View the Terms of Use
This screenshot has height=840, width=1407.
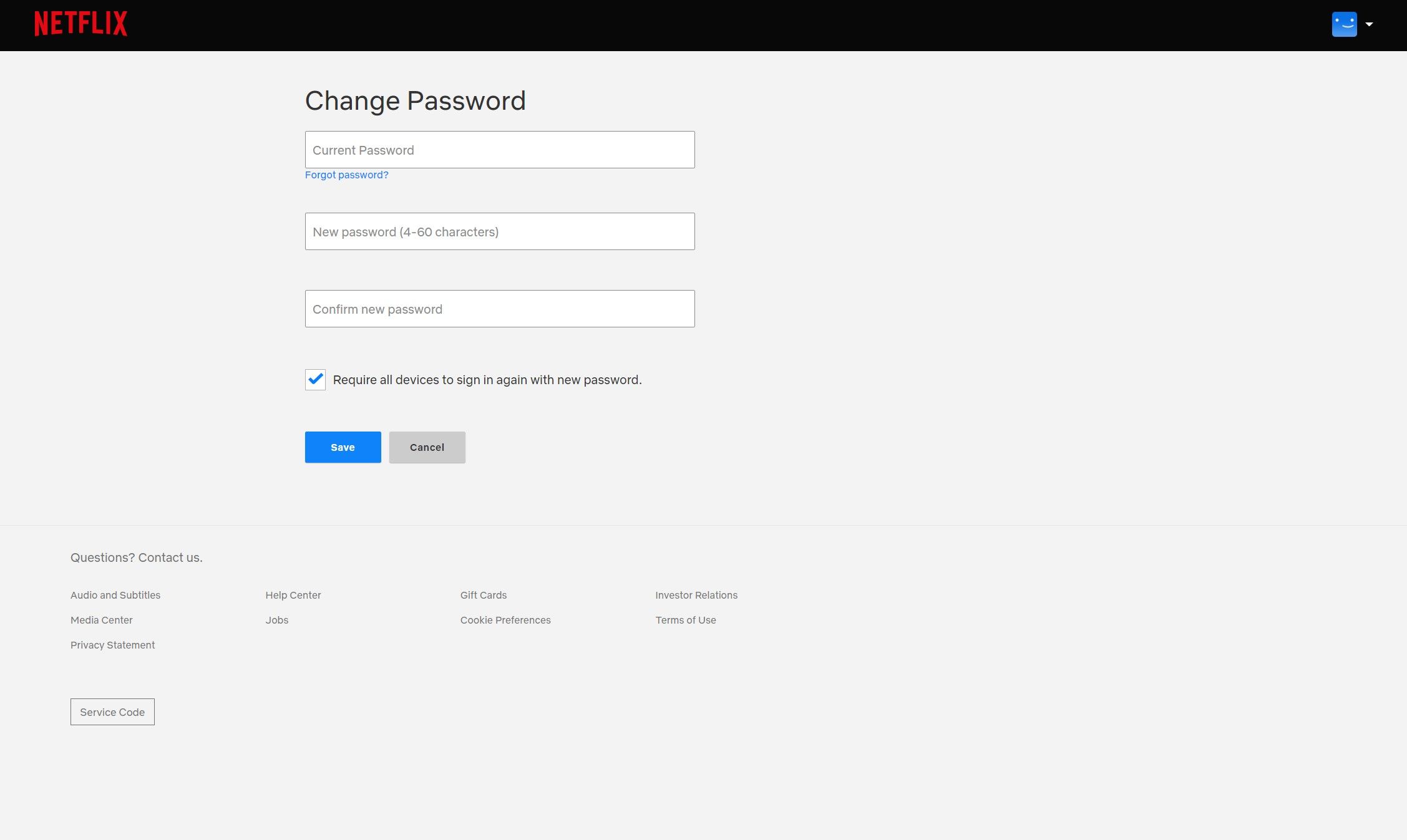click(x=685, y=620)
